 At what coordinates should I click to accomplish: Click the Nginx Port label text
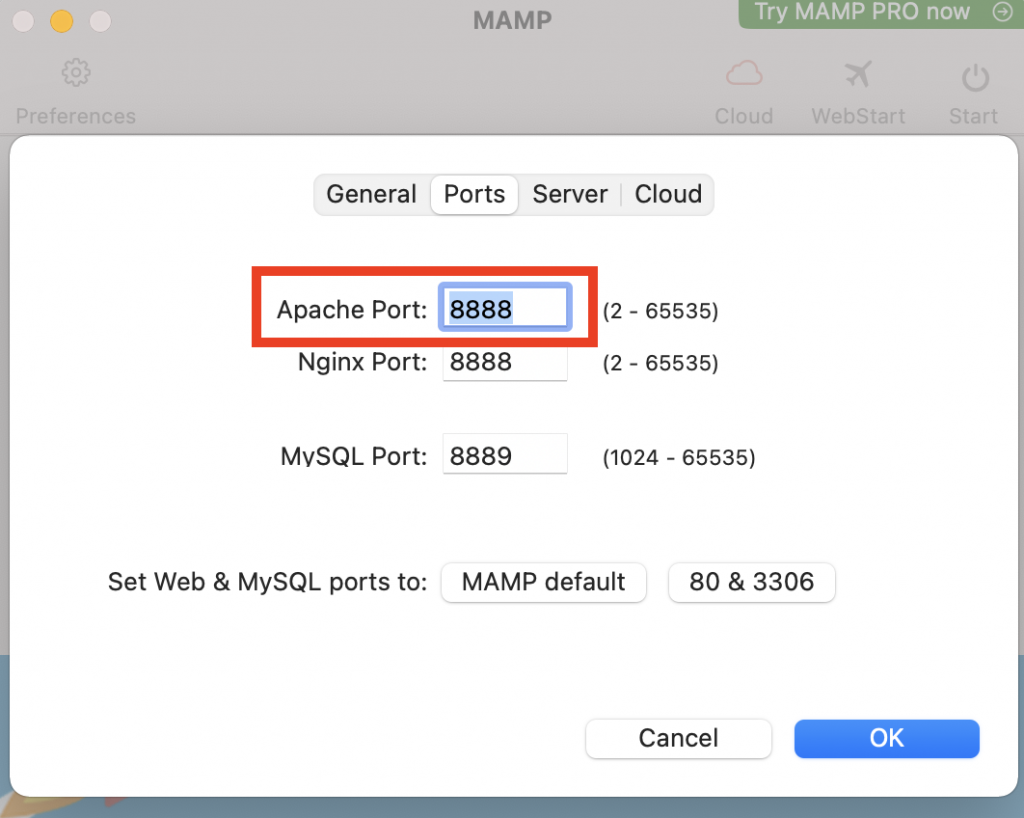(362, 362)
